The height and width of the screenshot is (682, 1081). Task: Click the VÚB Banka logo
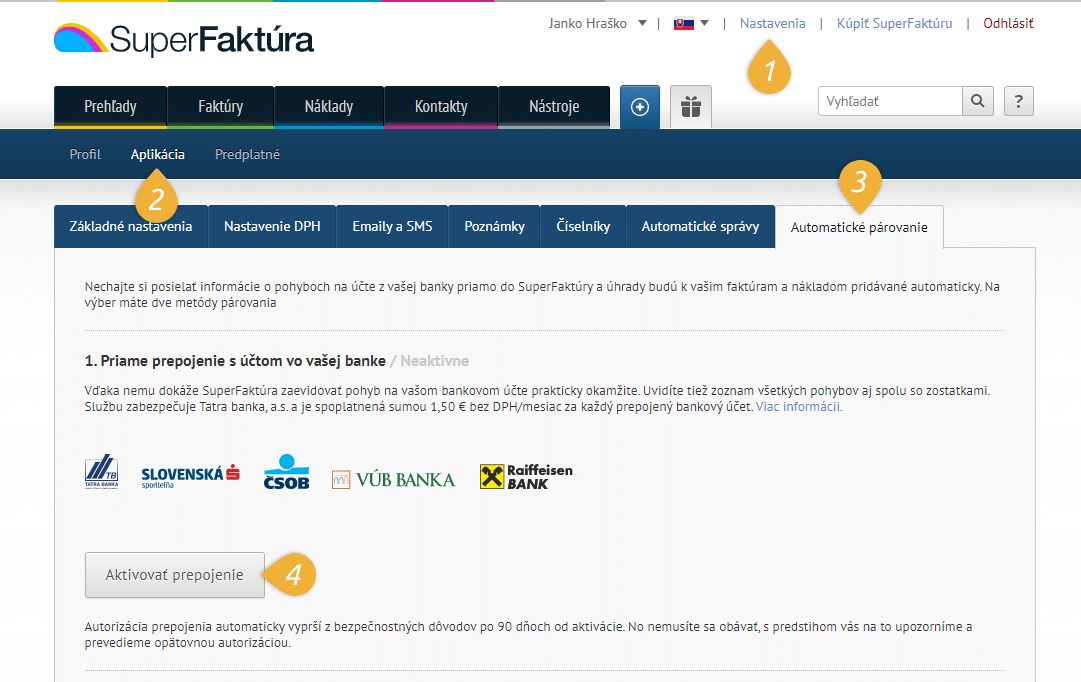[393, 479]
